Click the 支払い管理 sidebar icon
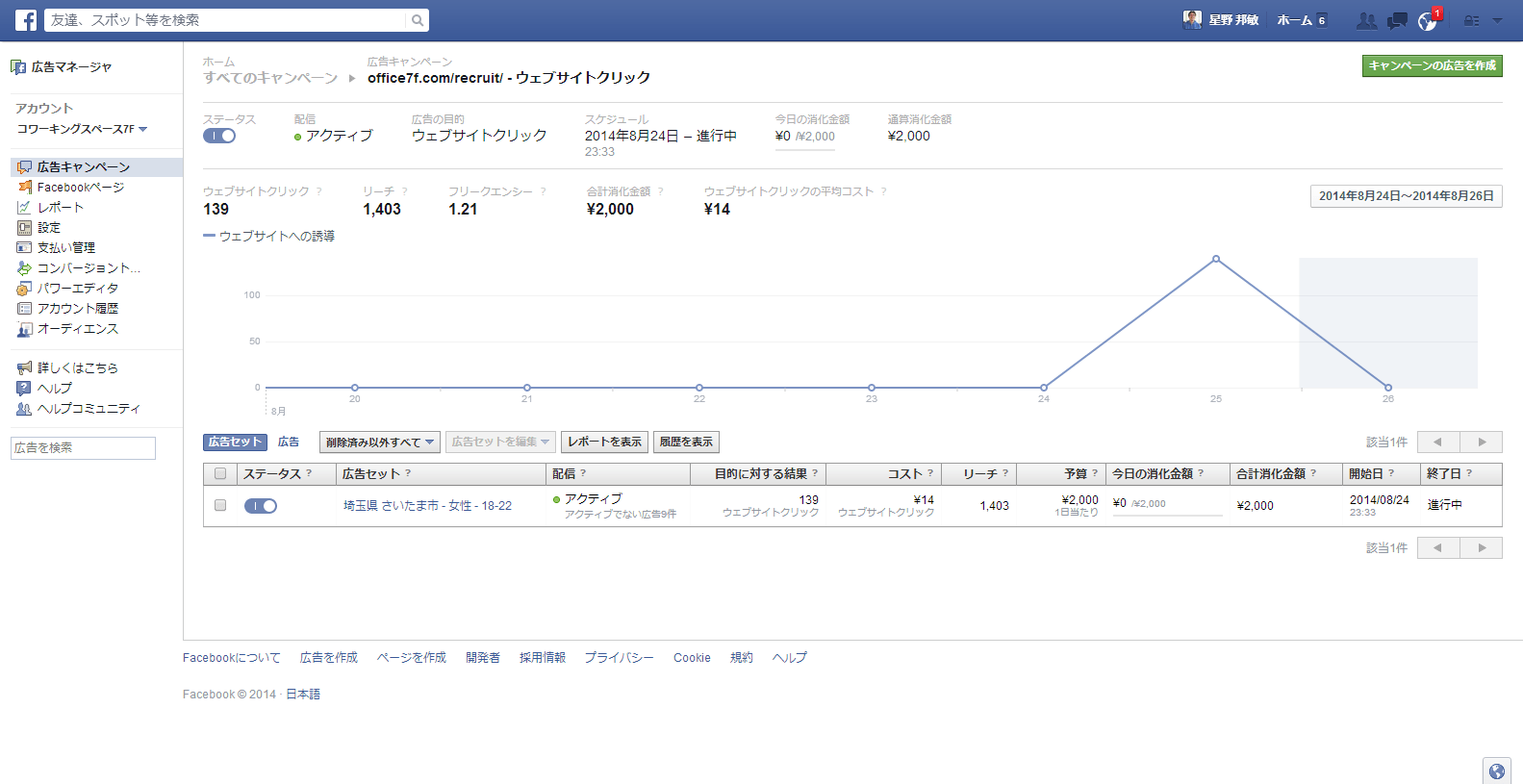The height and width of the screenshot is (784, 1523). (x=24, y=248)
